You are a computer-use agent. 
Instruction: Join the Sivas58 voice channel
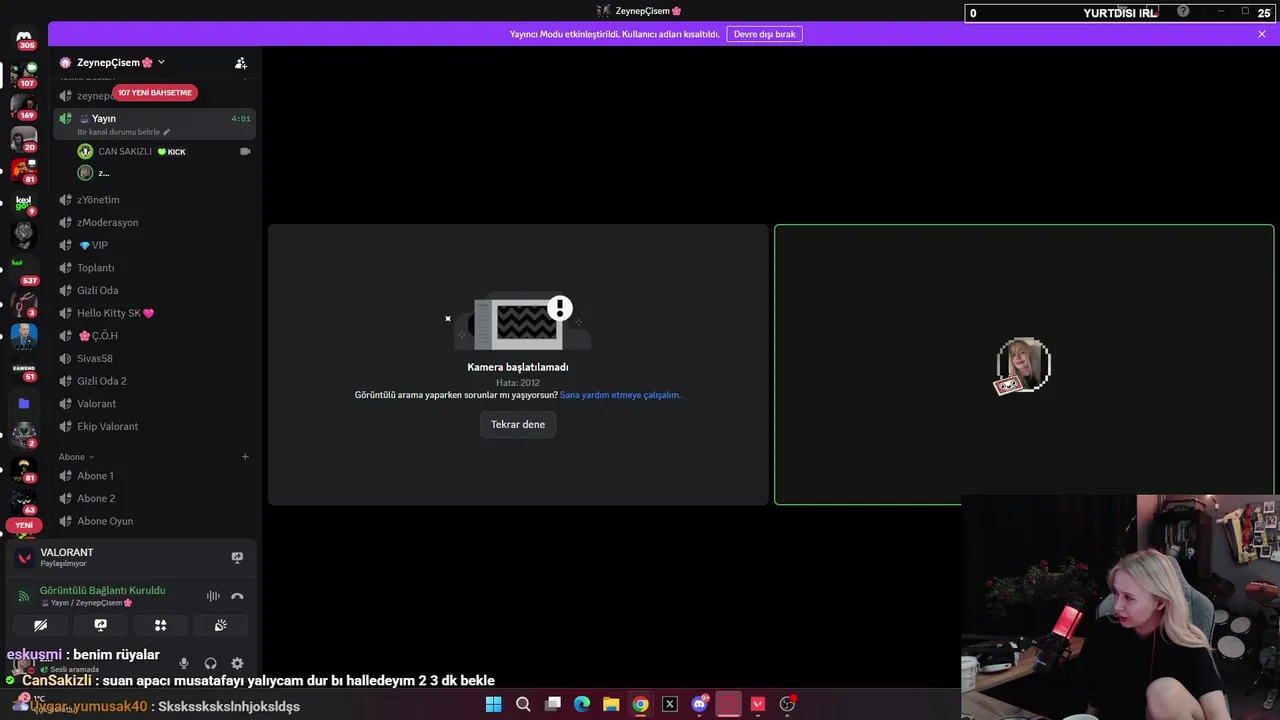(155, 358)
